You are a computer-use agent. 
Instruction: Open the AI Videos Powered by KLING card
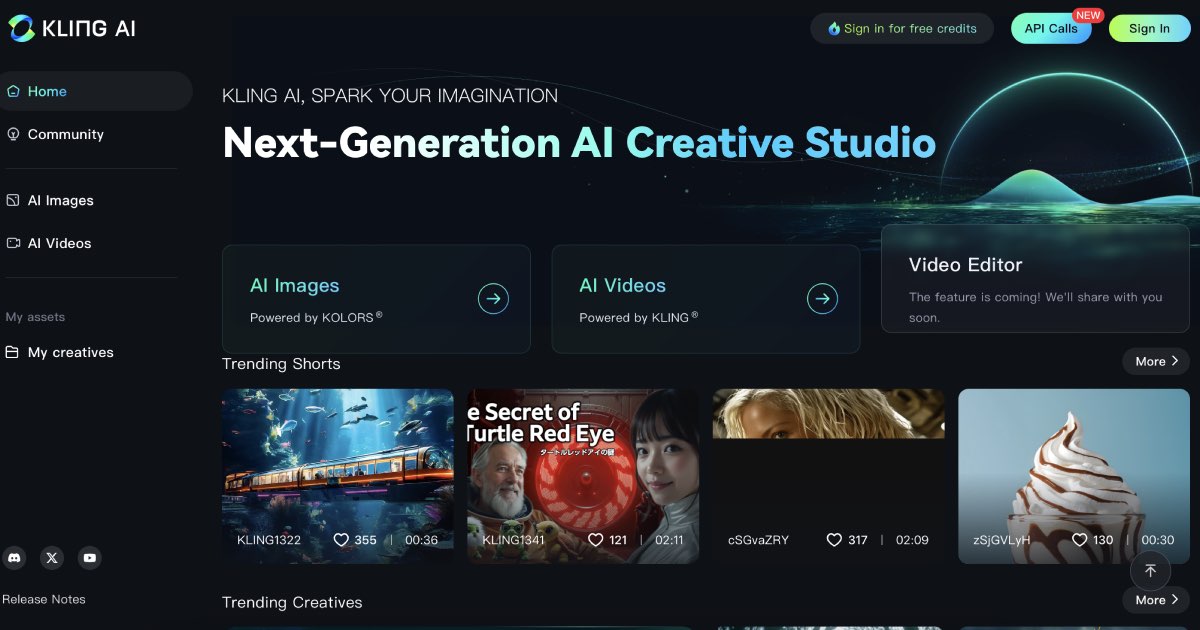click(x=706, y=299)
